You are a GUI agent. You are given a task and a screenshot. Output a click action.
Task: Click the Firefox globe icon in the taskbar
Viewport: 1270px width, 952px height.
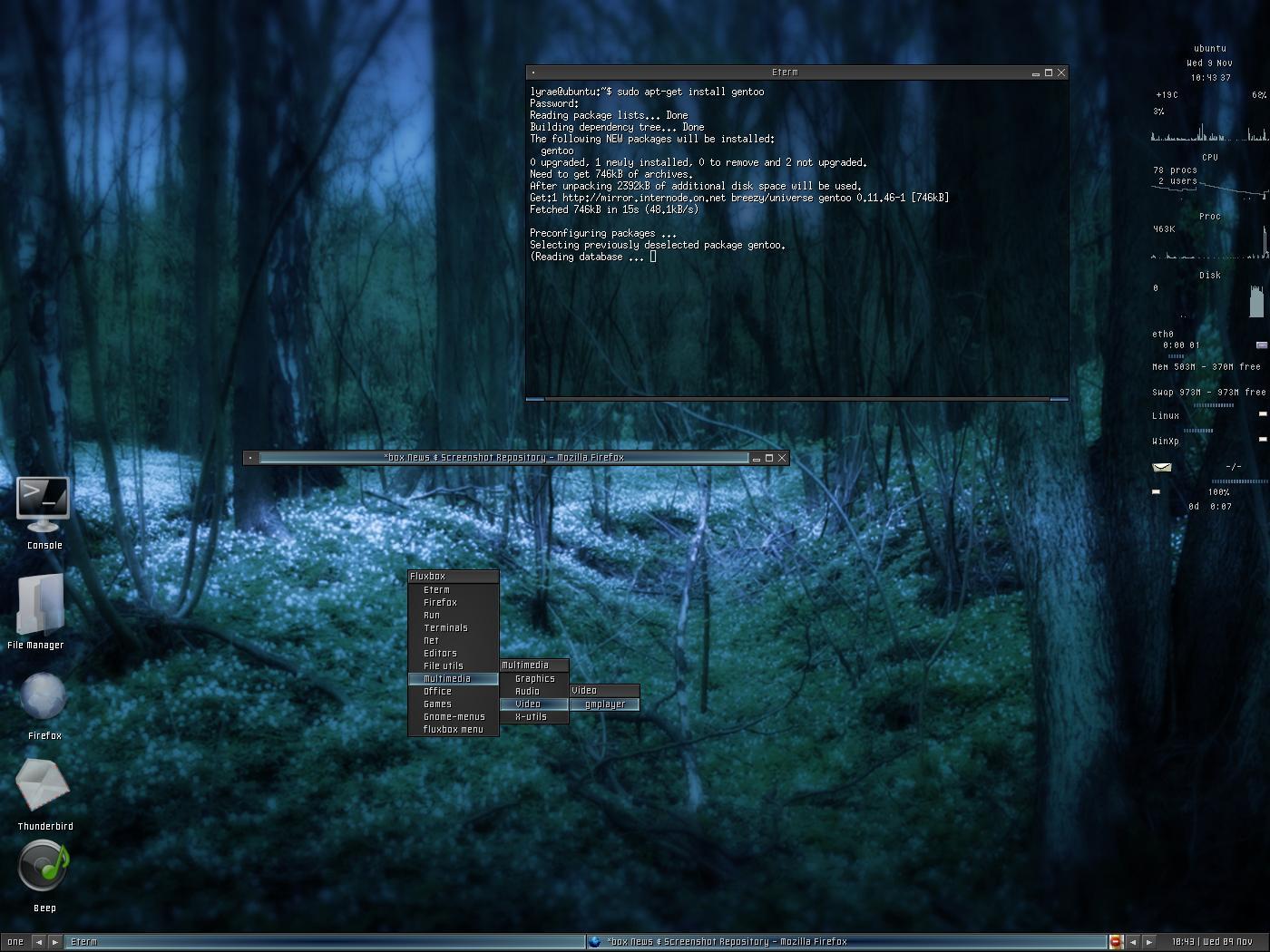click(x=595, y=942)
